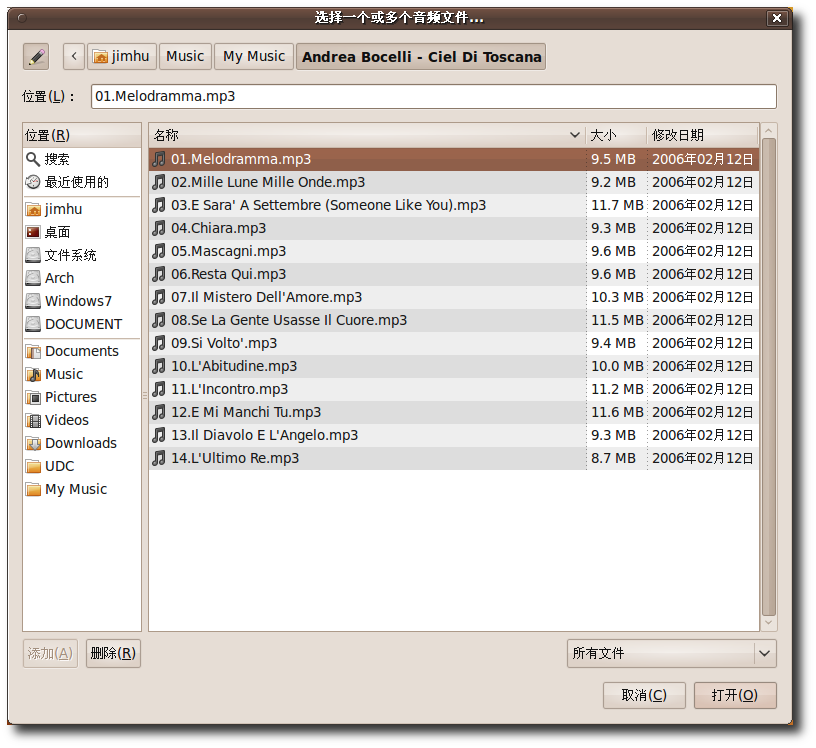Sort files by 修改日期 date column
The height and width of the screenshot is (748, 816).
click(703, 135)
